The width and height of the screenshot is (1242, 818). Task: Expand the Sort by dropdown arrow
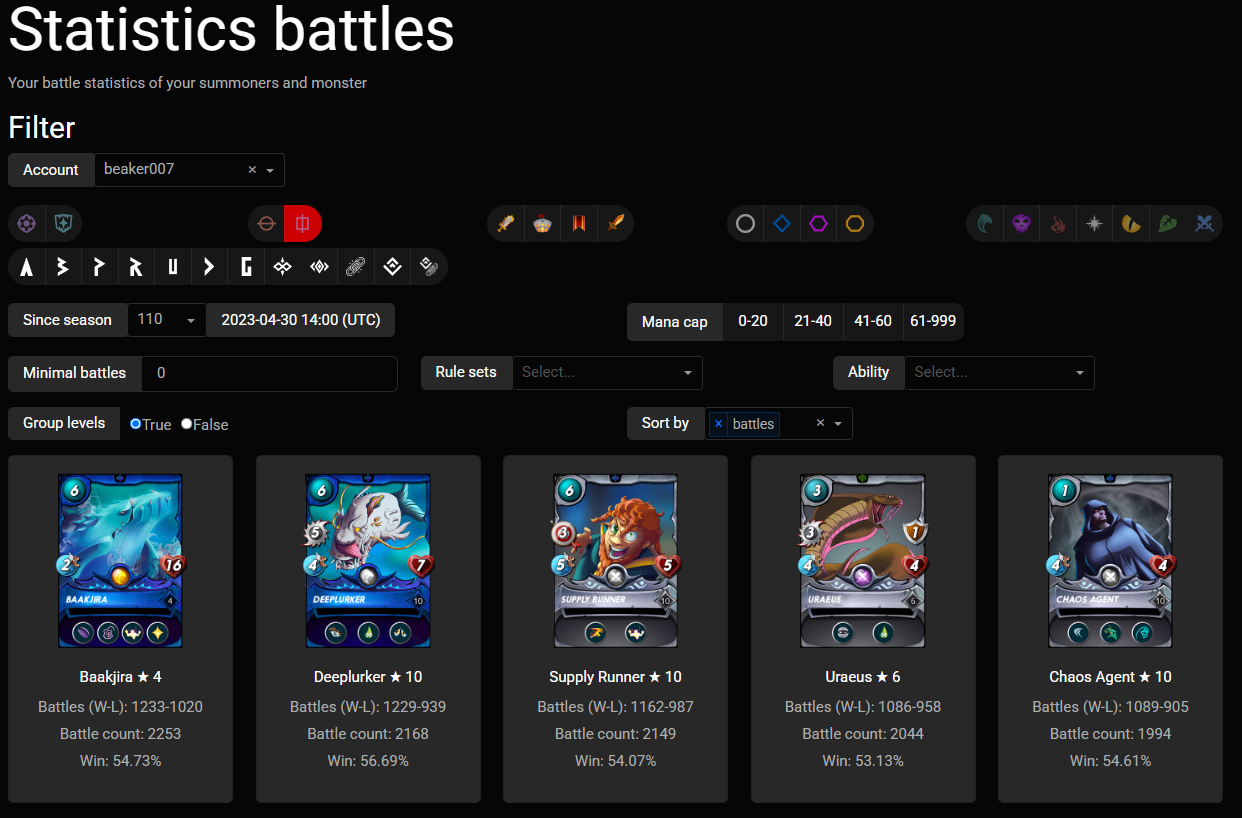click(838, 424)
